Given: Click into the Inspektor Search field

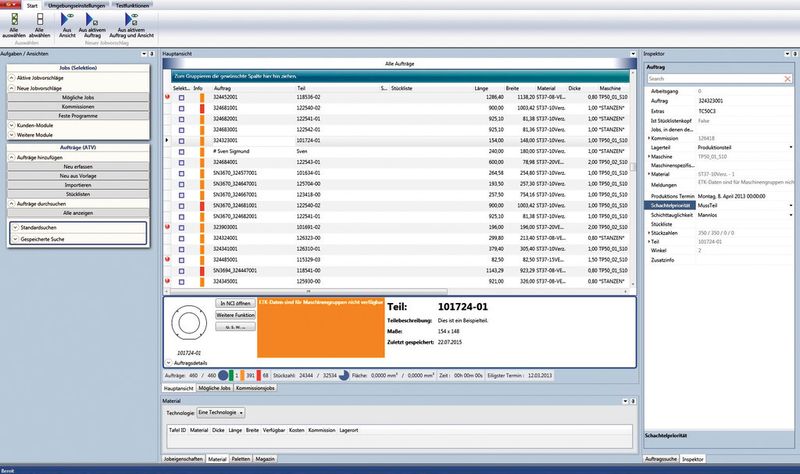Looking at the screenshot, I should pos(710,78).
